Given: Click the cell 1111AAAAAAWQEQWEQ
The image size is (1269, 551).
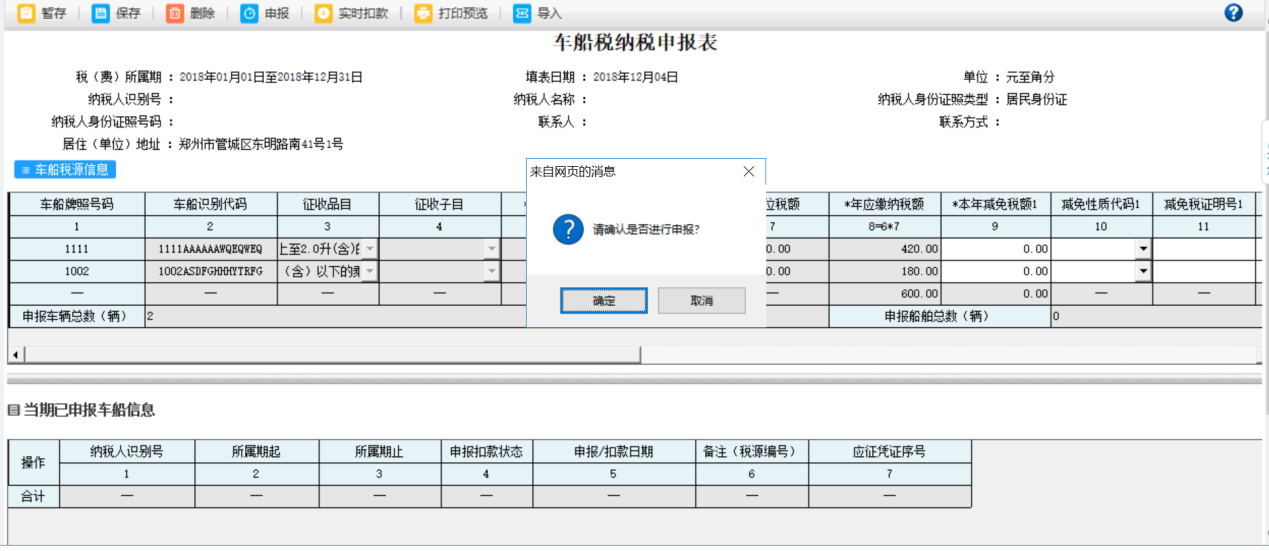Looking at the screenshot, I should (x=210, y=249).
